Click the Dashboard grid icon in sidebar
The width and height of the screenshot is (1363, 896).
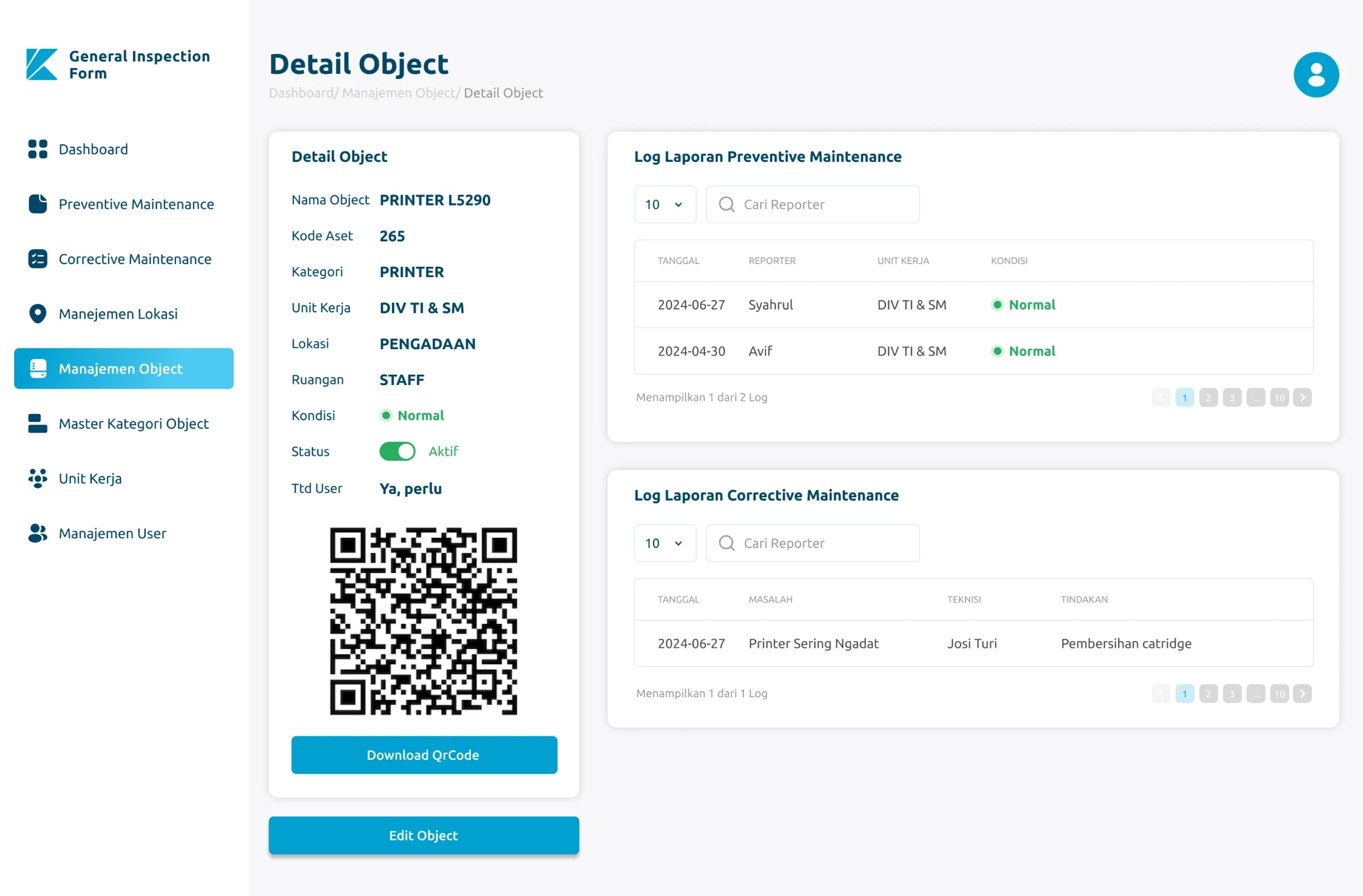click(x=38, y=149)
